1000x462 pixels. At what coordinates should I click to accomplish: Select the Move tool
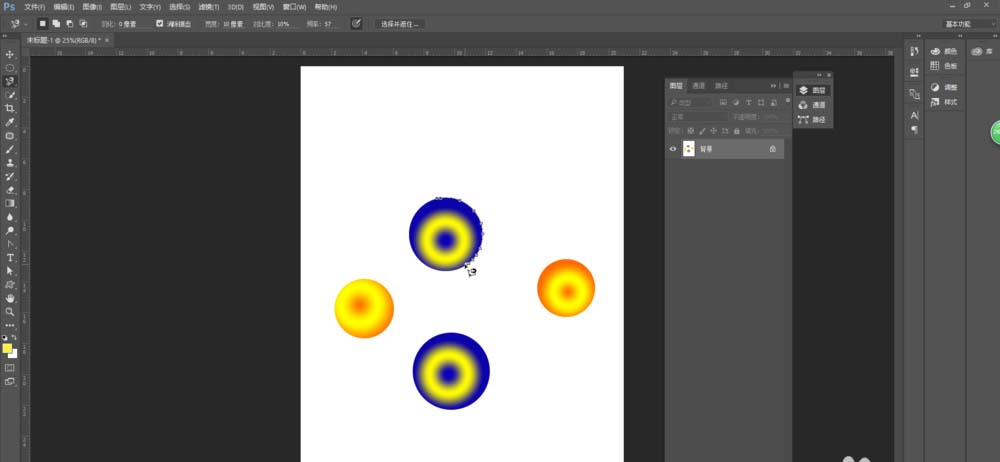(x=10, y=54)
